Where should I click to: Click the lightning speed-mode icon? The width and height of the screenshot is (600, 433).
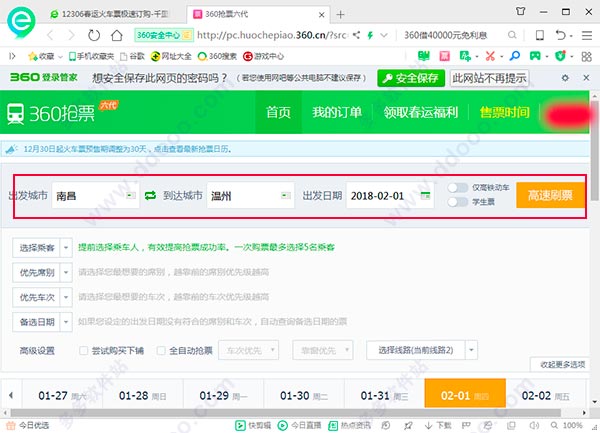pyautogui.click(x=370, y=35)
